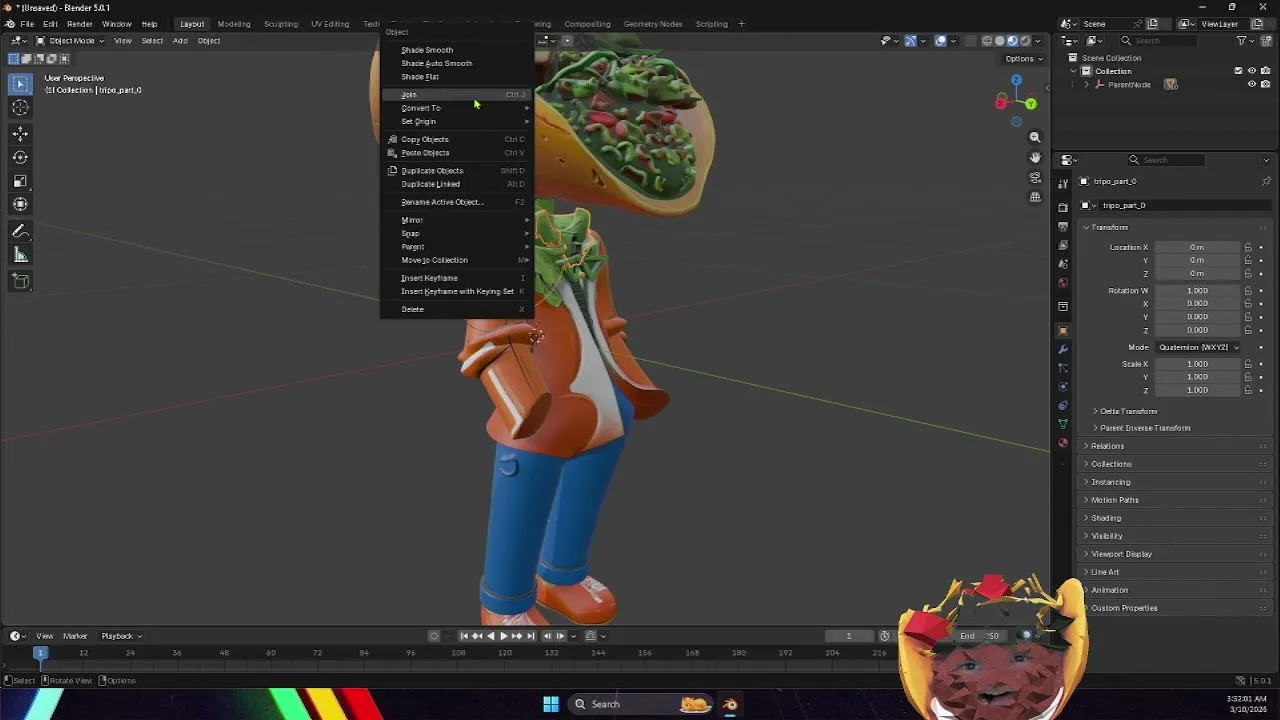Select the Select Box tool in toolbar
The height and width of the screenshot is (720, 1280).
[x=20, y=83]
